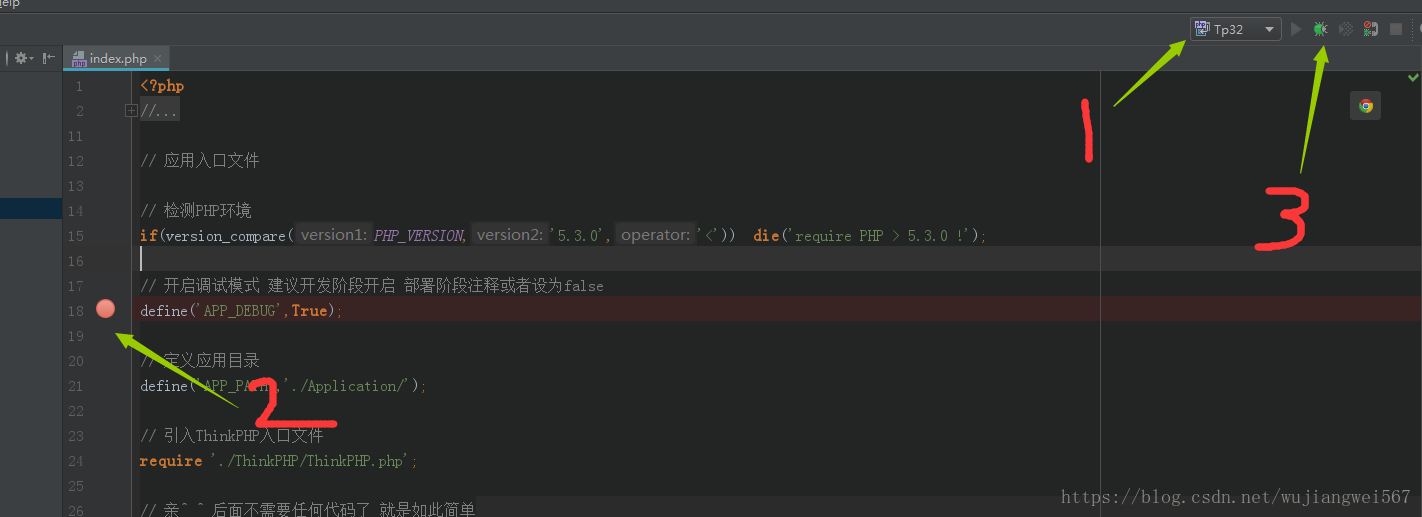Click line number 24 in the gutter
1422x517 pixels.
pos(76,461)
